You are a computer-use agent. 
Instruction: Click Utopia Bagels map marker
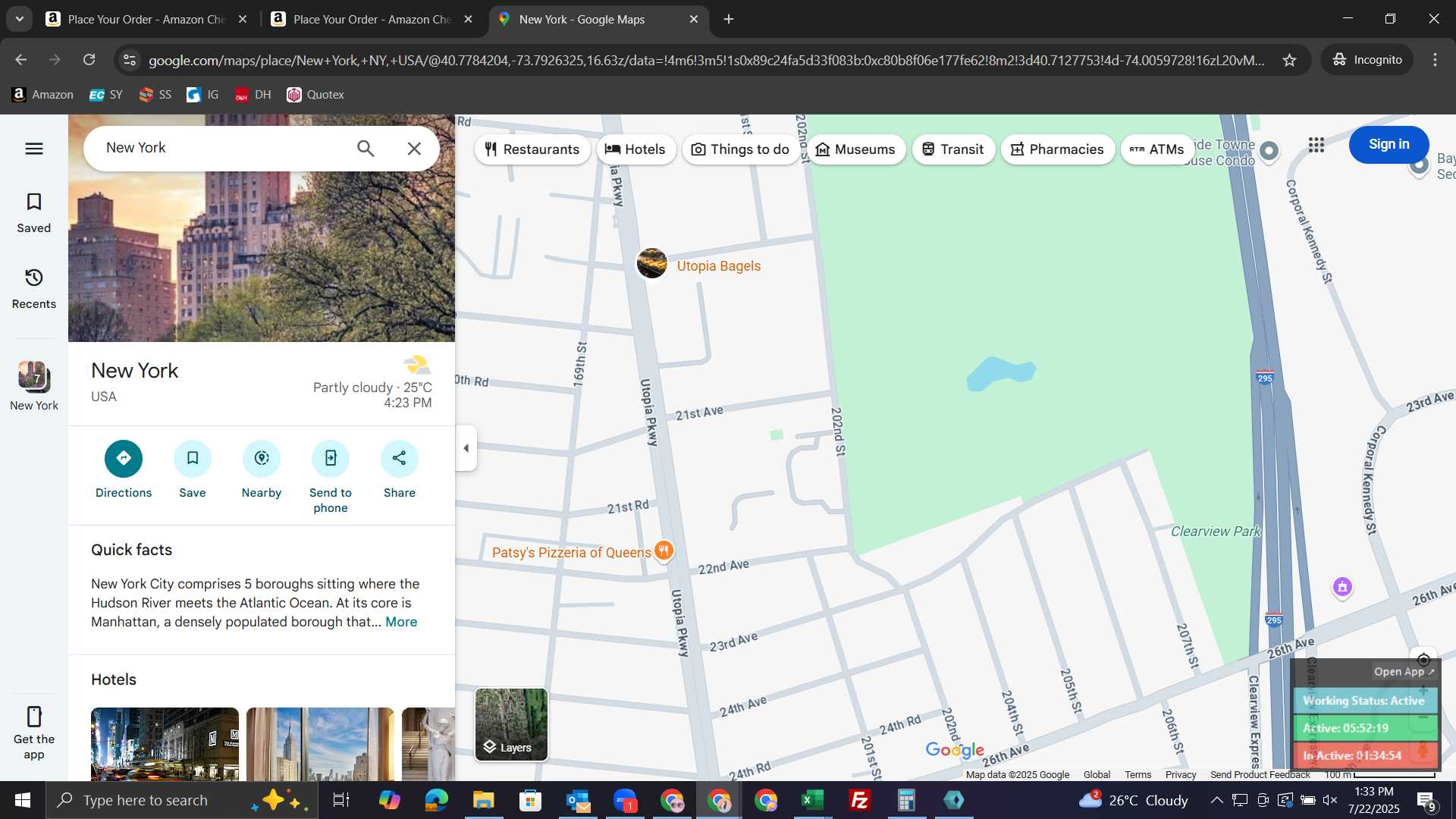[651, 264]
